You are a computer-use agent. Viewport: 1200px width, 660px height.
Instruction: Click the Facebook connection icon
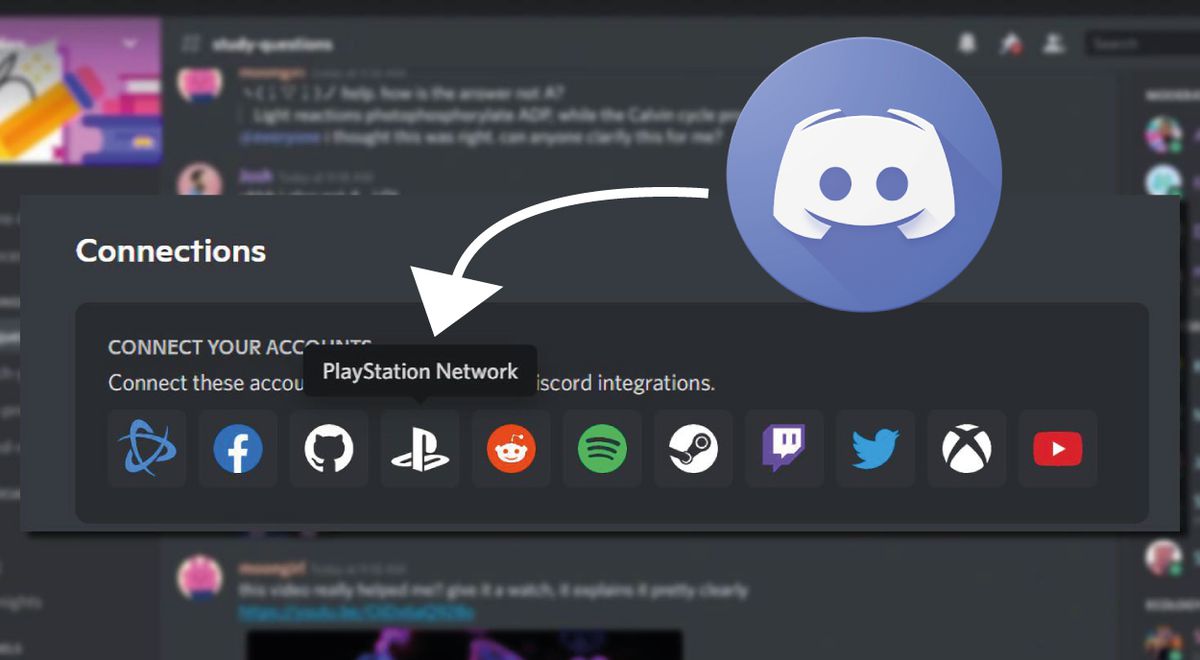pyautogui.click(x=238, y=449)
